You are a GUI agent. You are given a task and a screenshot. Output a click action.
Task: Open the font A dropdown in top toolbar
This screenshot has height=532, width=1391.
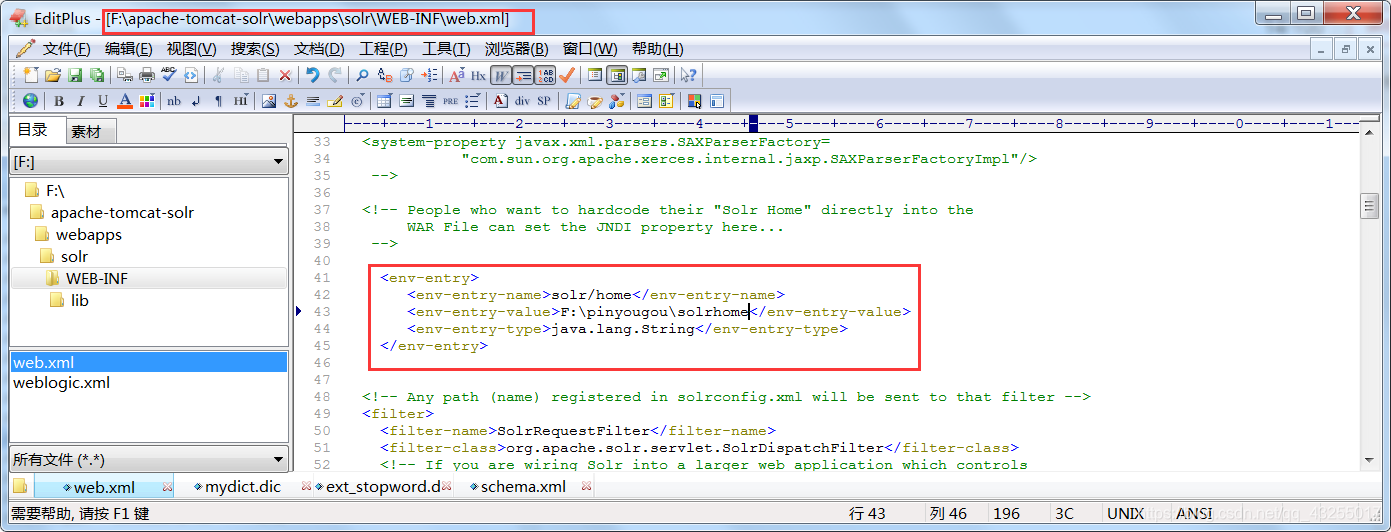coord(457,75)
